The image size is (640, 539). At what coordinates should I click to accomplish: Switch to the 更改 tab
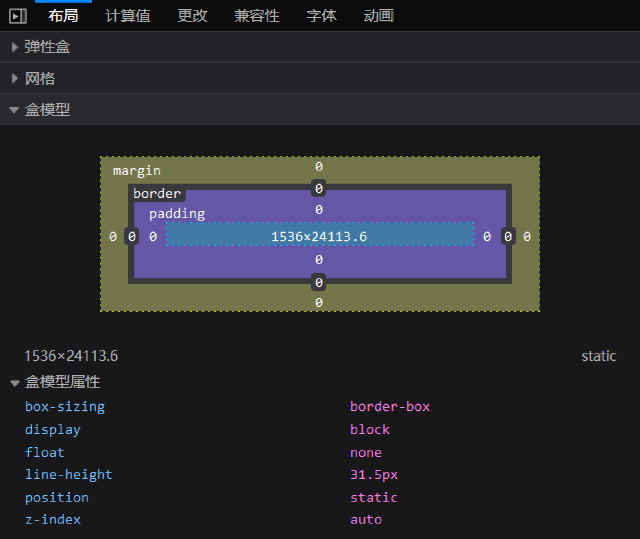click(193, 15)
